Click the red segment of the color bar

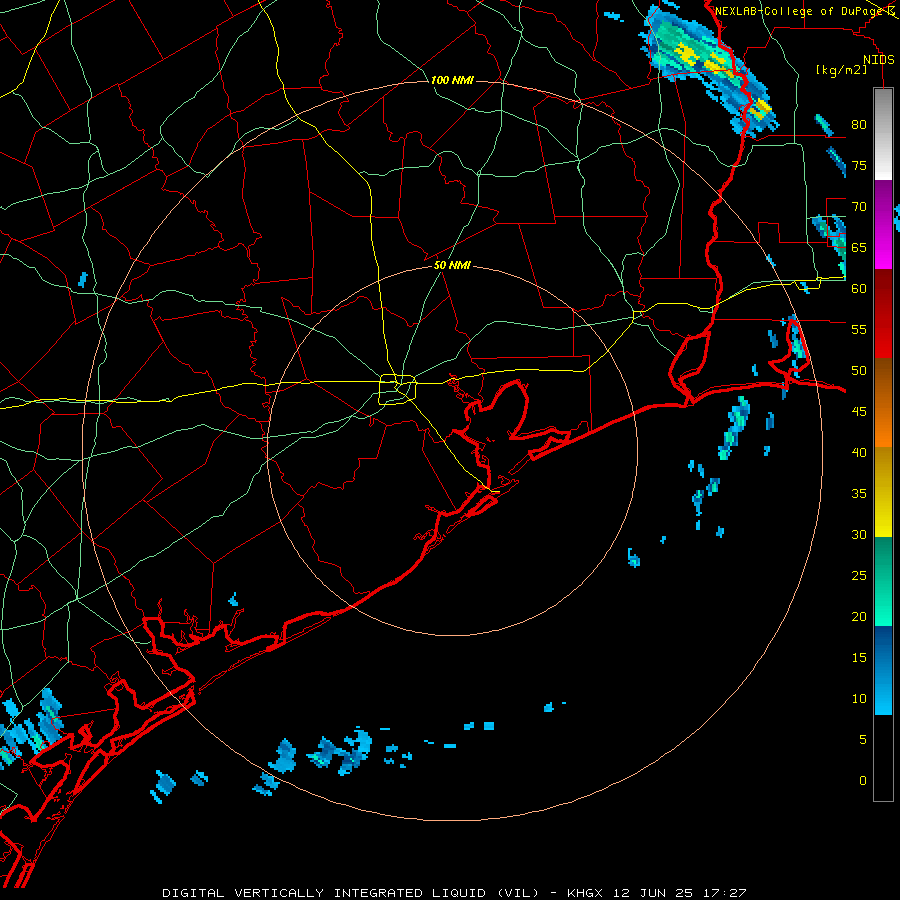(883, 313)
